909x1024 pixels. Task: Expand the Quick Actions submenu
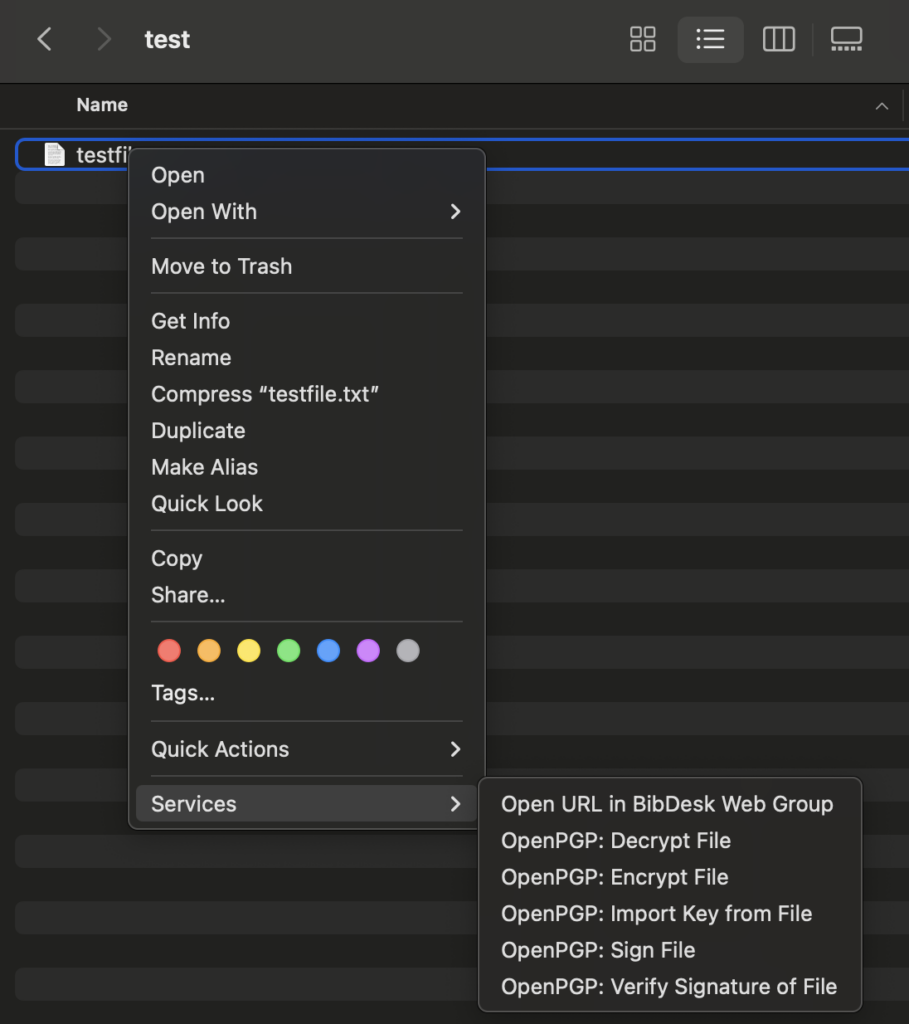(x=455, y=749)
